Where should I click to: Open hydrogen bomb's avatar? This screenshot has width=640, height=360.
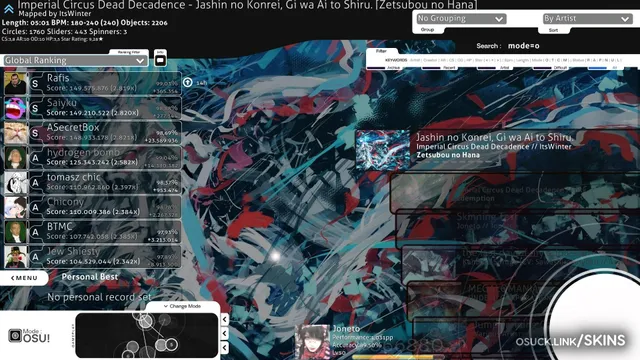point(16,158)
